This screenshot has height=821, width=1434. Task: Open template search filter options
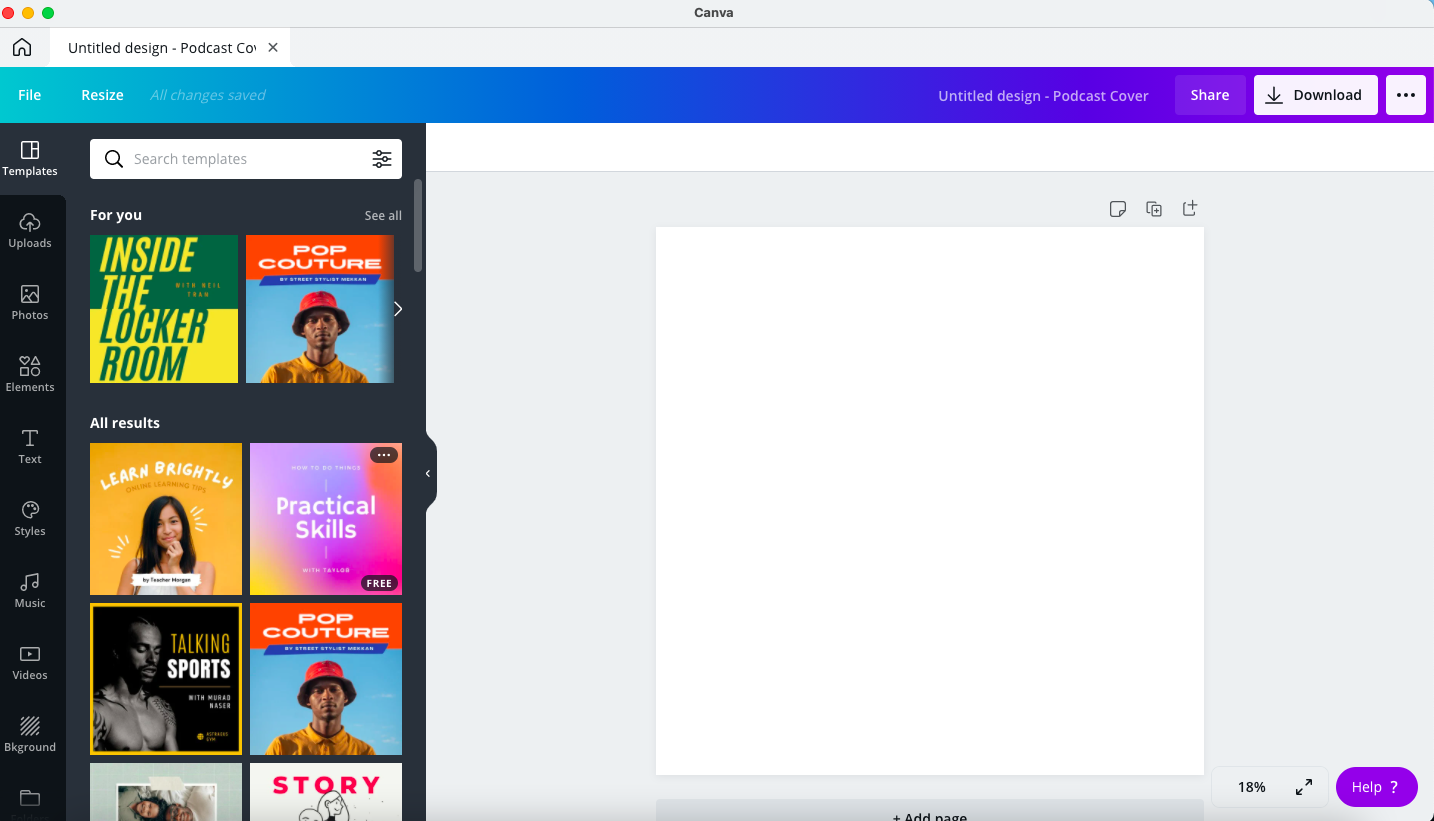382,159
